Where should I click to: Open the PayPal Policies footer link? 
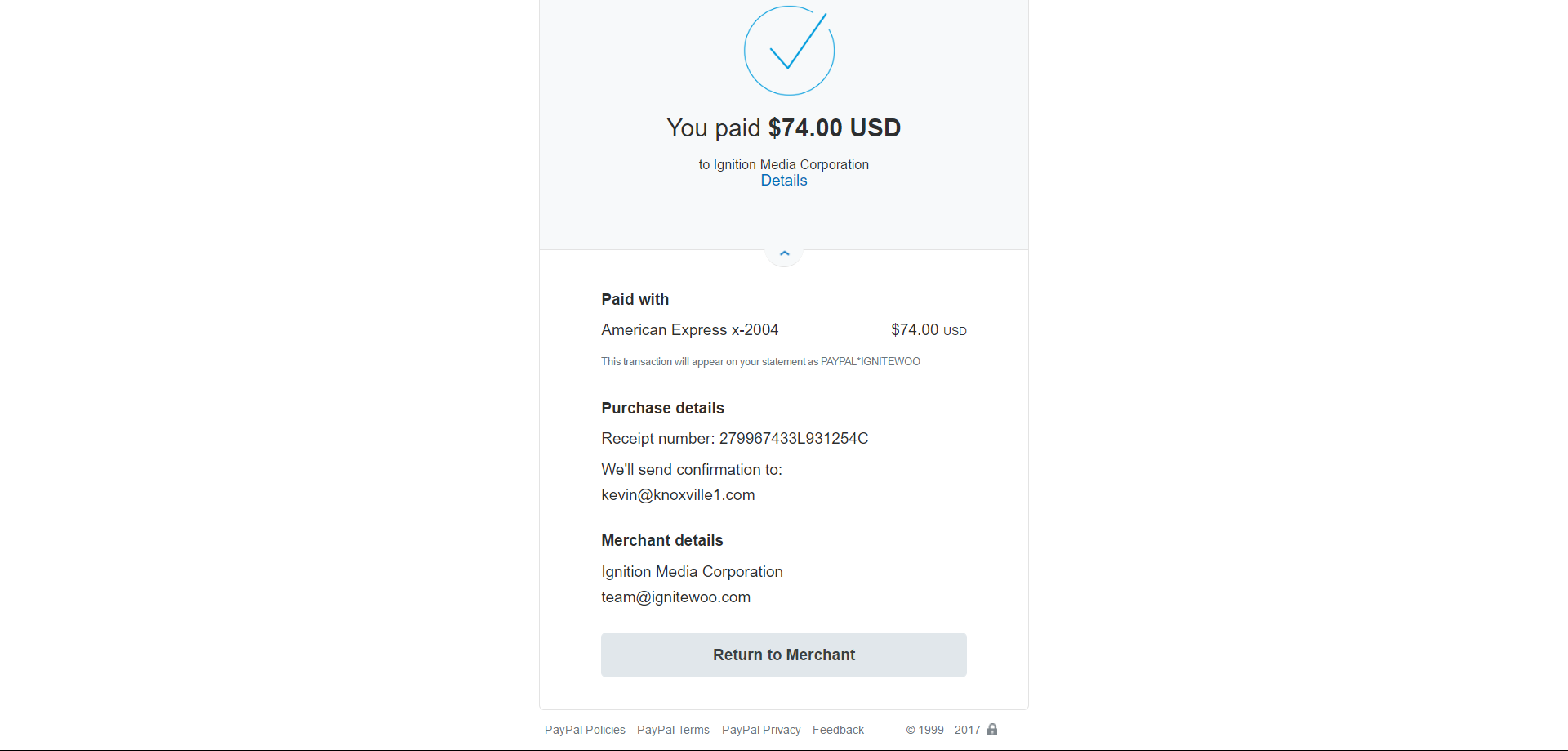click(585, 730)
